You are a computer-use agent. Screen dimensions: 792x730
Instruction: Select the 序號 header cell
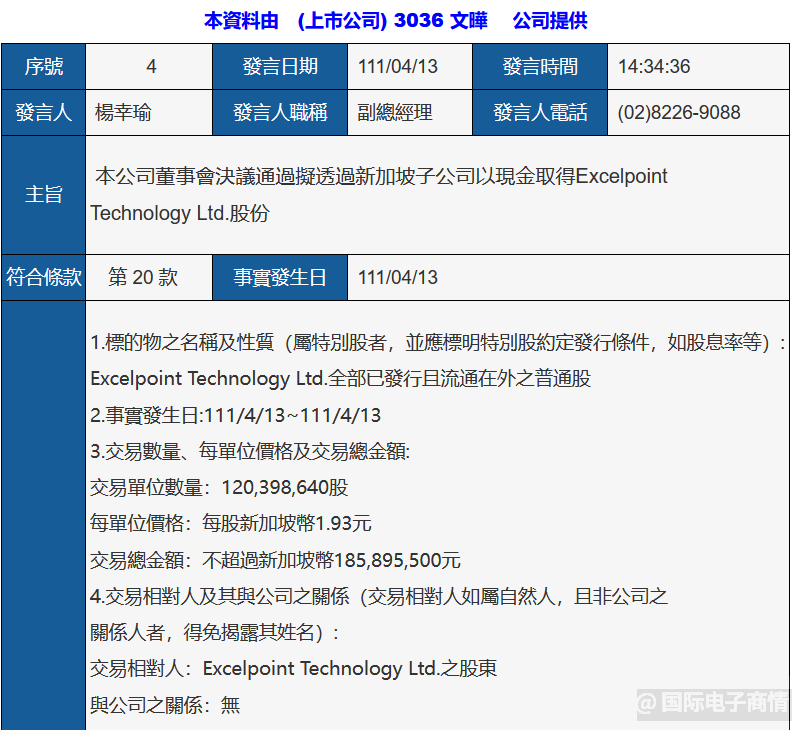[x=43, y=67]
